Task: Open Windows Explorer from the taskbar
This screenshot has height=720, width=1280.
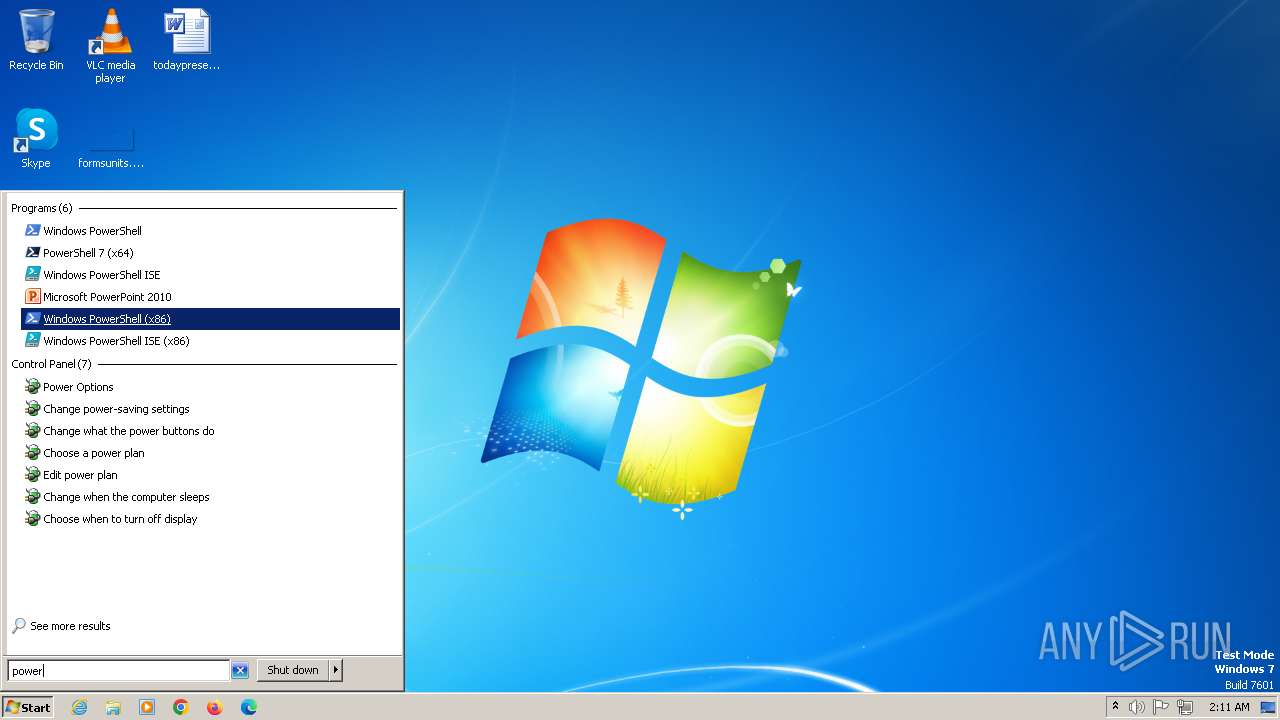Action: (113, 707)
